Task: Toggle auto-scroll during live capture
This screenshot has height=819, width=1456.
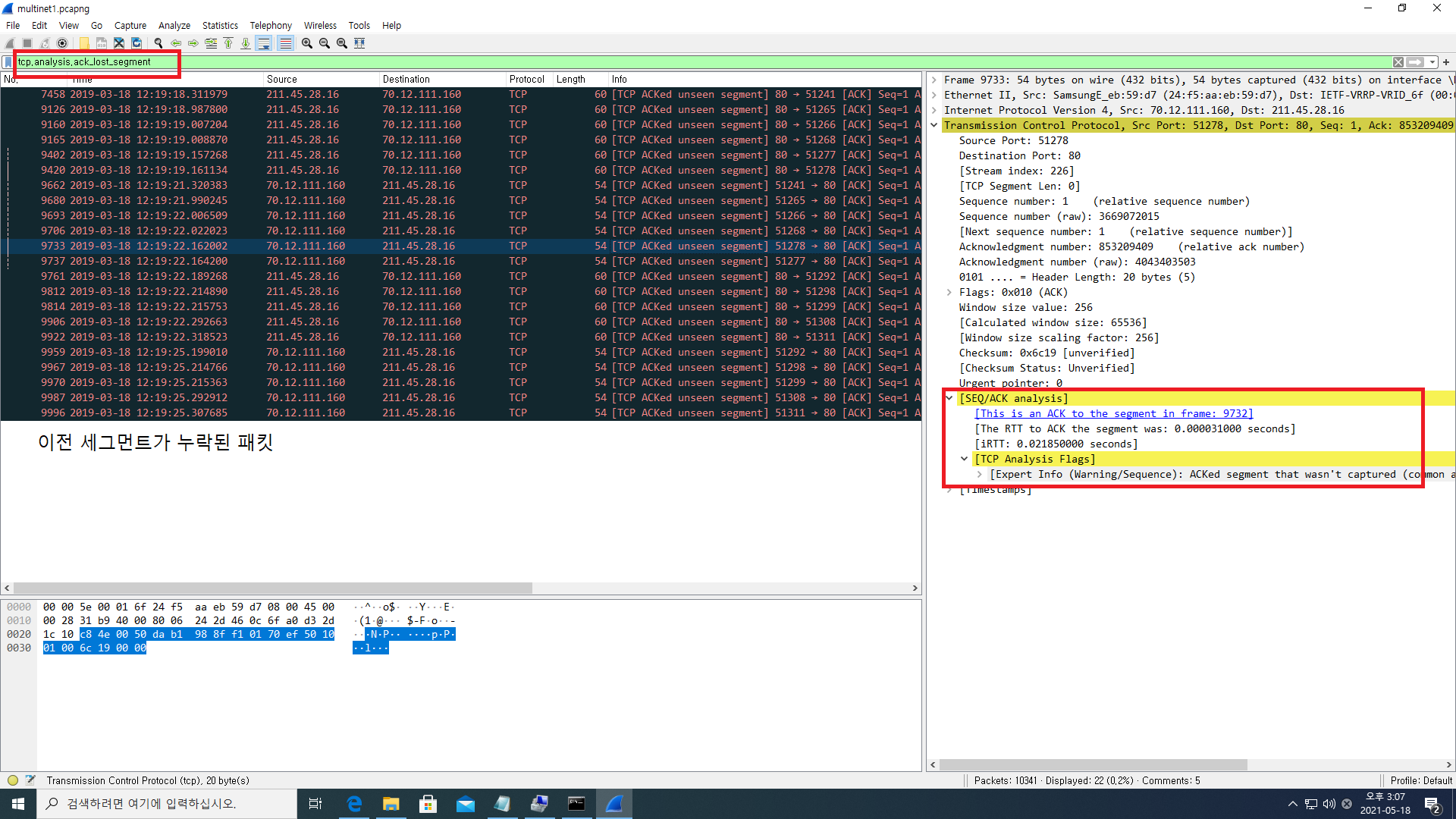Action: [x=263, y=43]
